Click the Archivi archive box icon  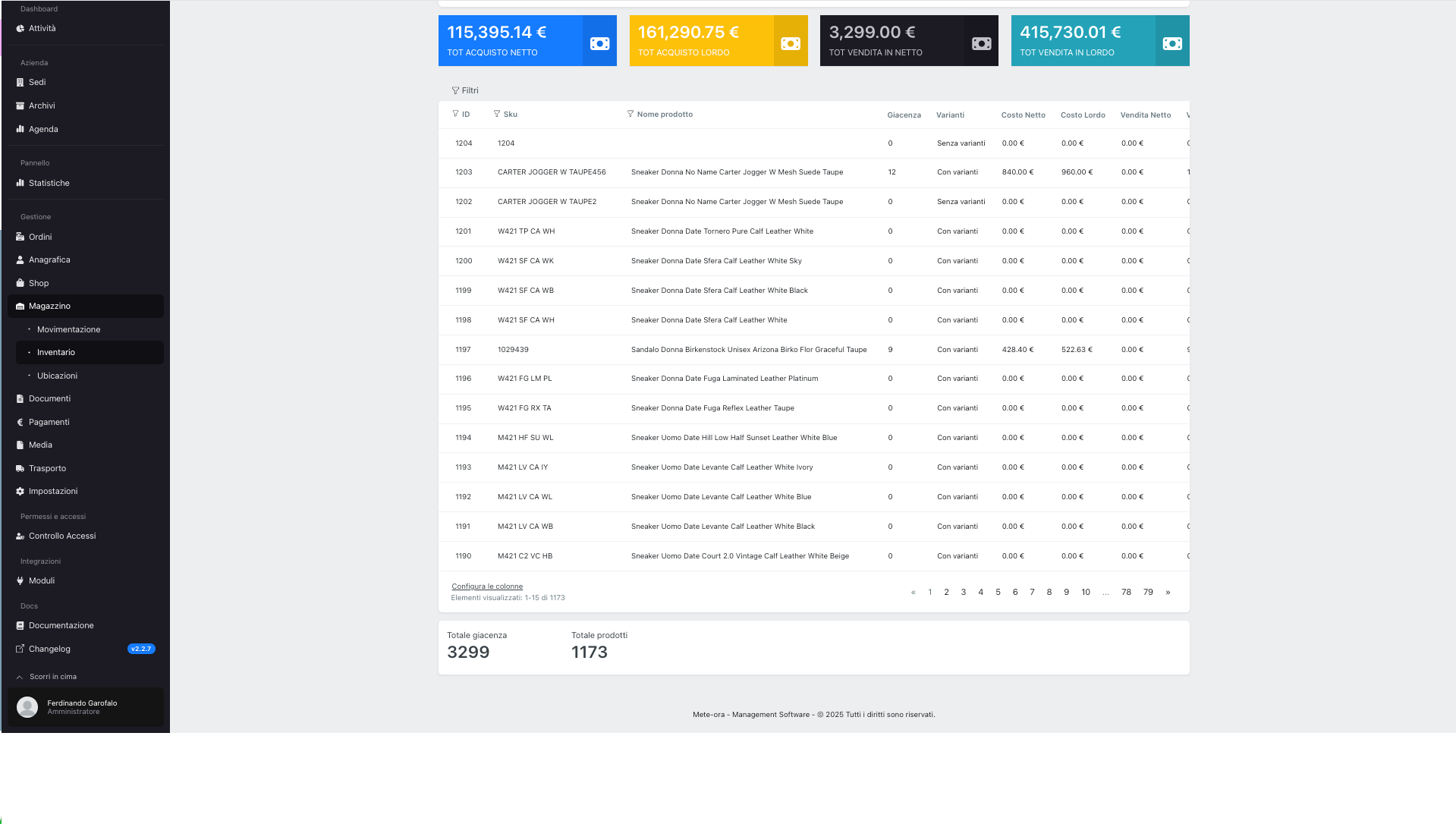pyautogui.click(x=20, y=105)
